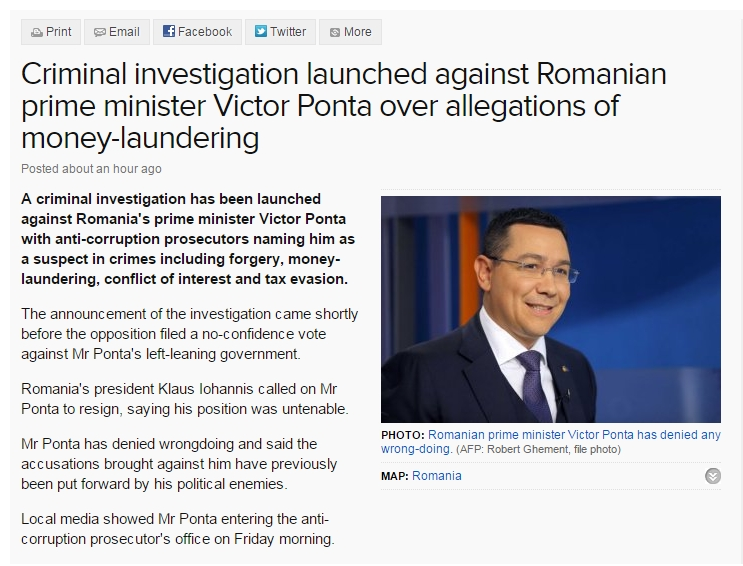Open the Romania map link

(x=437, y=476)
